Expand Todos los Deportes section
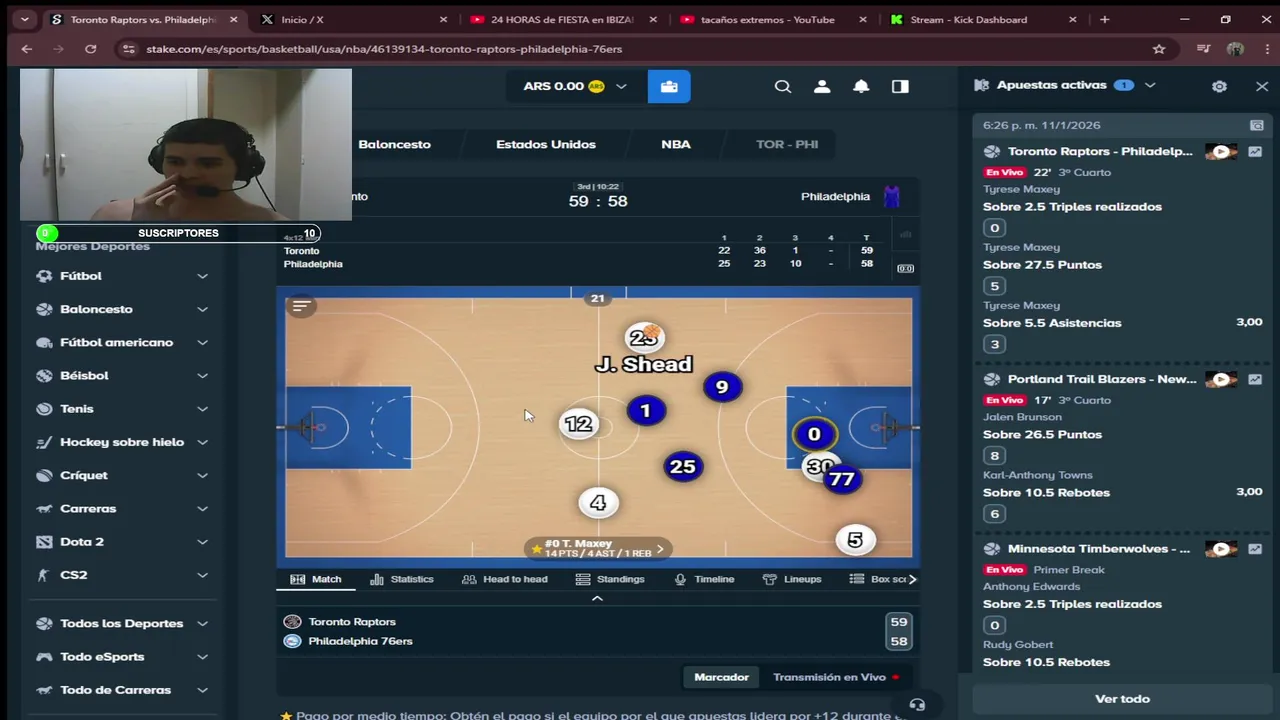Screen dimensions: 1280x720 tap(202, 623)
